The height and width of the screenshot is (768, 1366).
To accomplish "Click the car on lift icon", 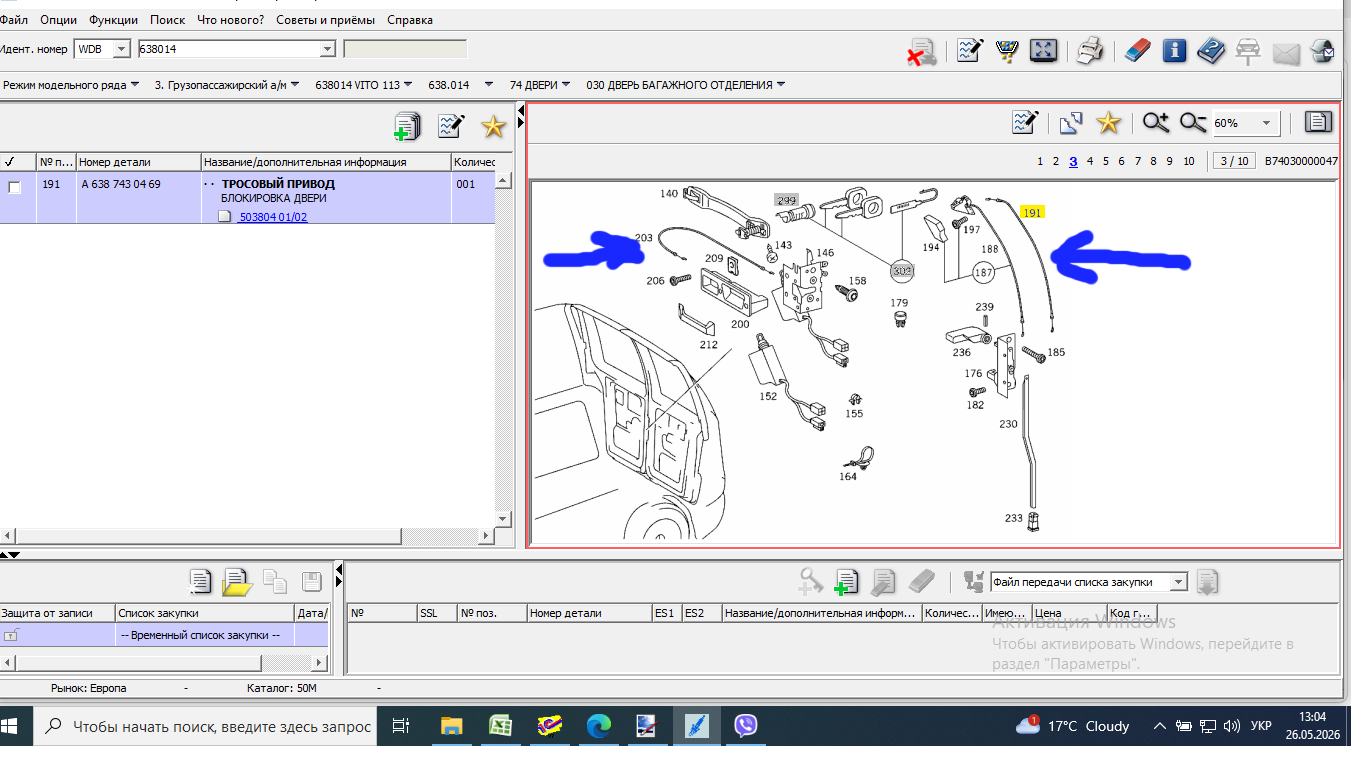I will [x=1247, y=50].
